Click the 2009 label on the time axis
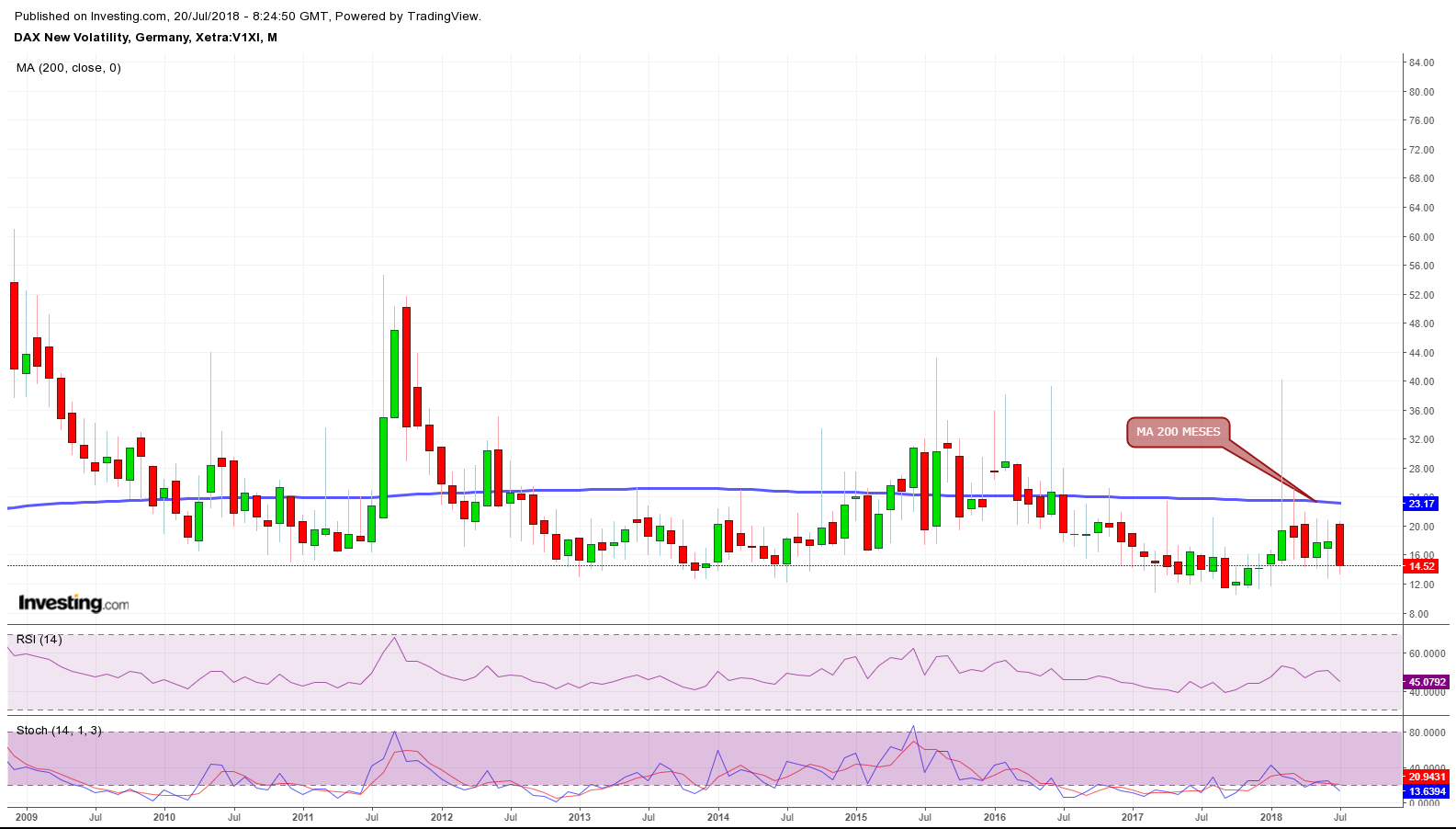The height and width of the screenshot is (829, 1456). click(x=26, y=817)
